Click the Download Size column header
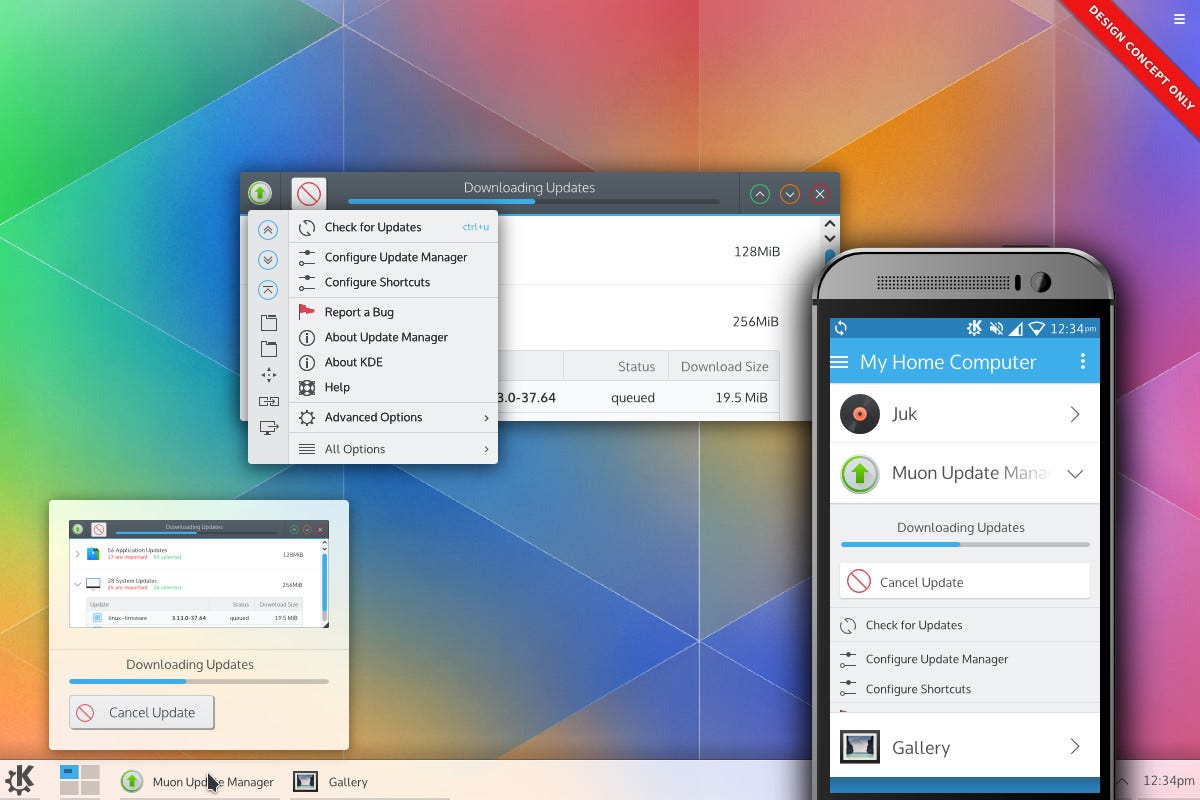The width and height of the screenshot is (1200, 800). (x=724, y=366)
